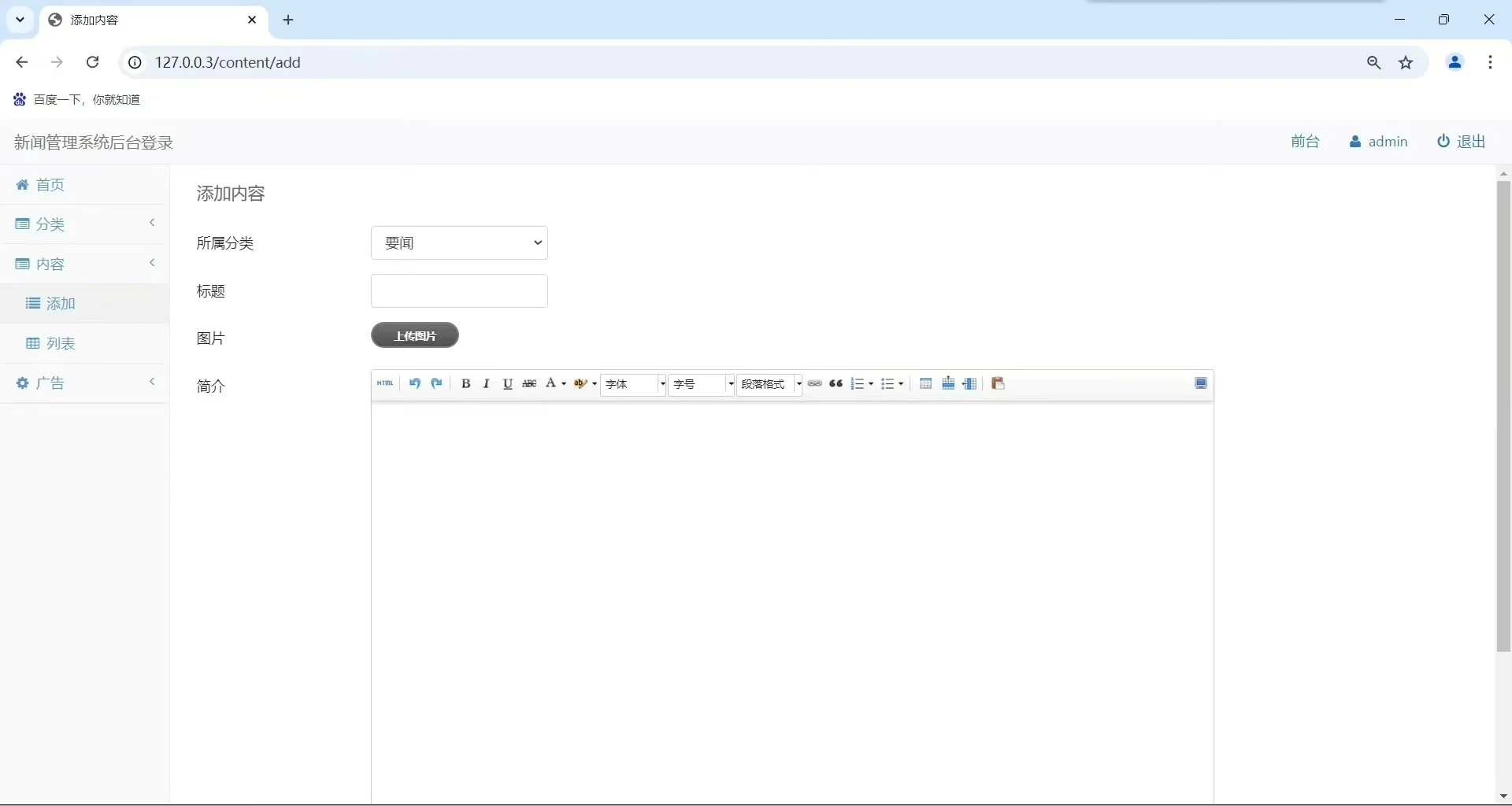Viewport: 1512px width, 806px height.
Task: Go to 首页 in the sidebar
Action: pyautogui.click(x=85, y=185)
